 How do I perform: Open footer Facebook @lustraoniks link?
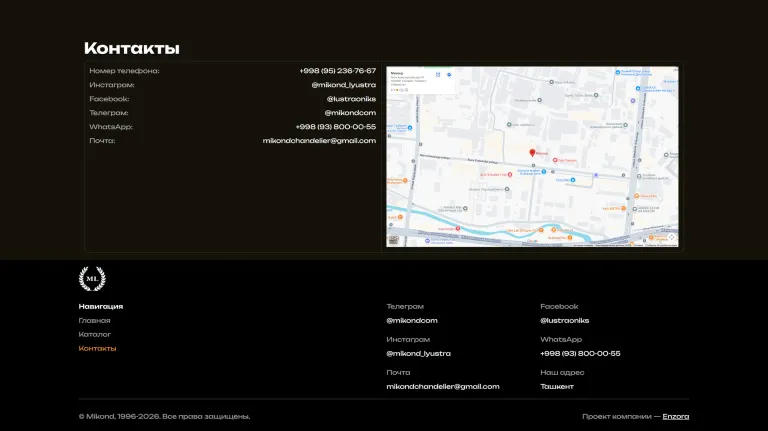pos(564,320)
